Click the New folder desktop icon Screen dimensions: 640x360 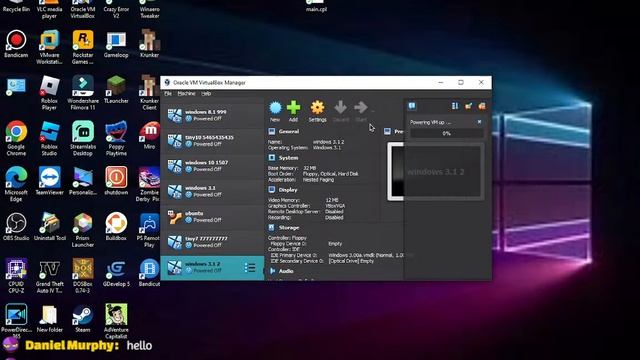(49, 318)
